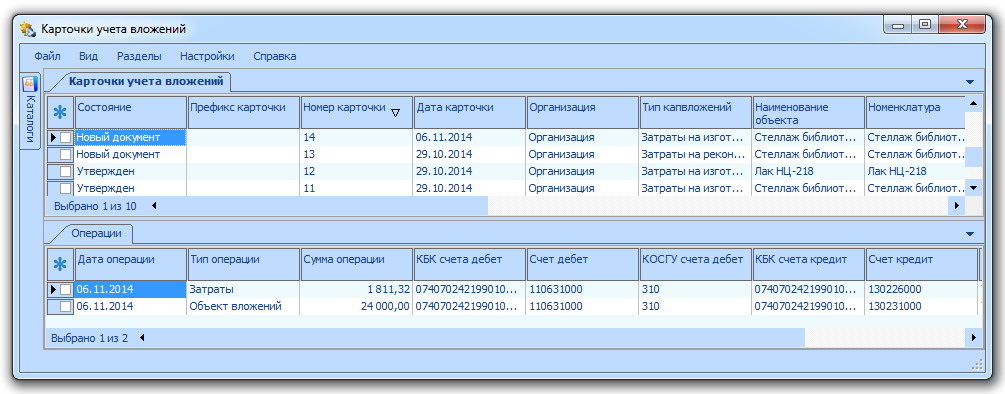Screen dimensions: 1005x394
Task: Select the Новый документ cell of card 14
Action: click(x=131, y=137)
